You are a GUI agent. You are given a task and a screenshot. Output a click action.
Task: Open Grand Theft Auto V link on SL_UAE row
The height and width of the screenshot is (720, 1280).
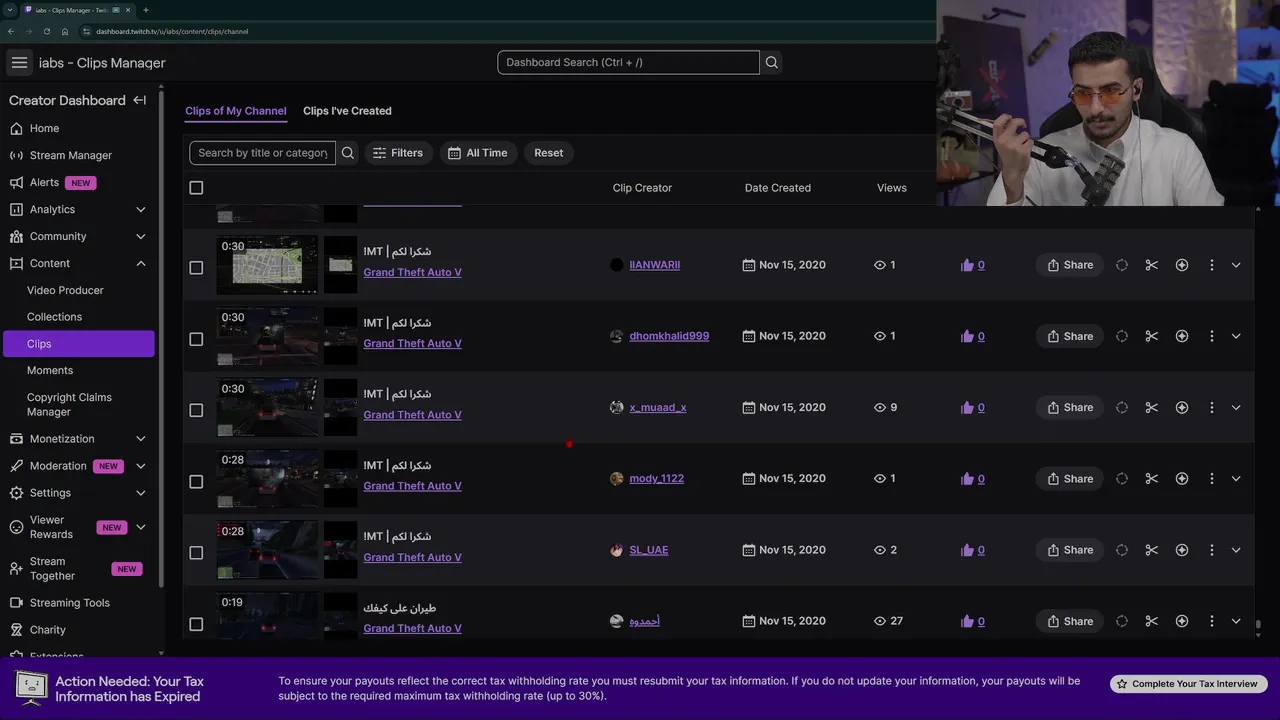pyautogui.click(x=412, y=557)
